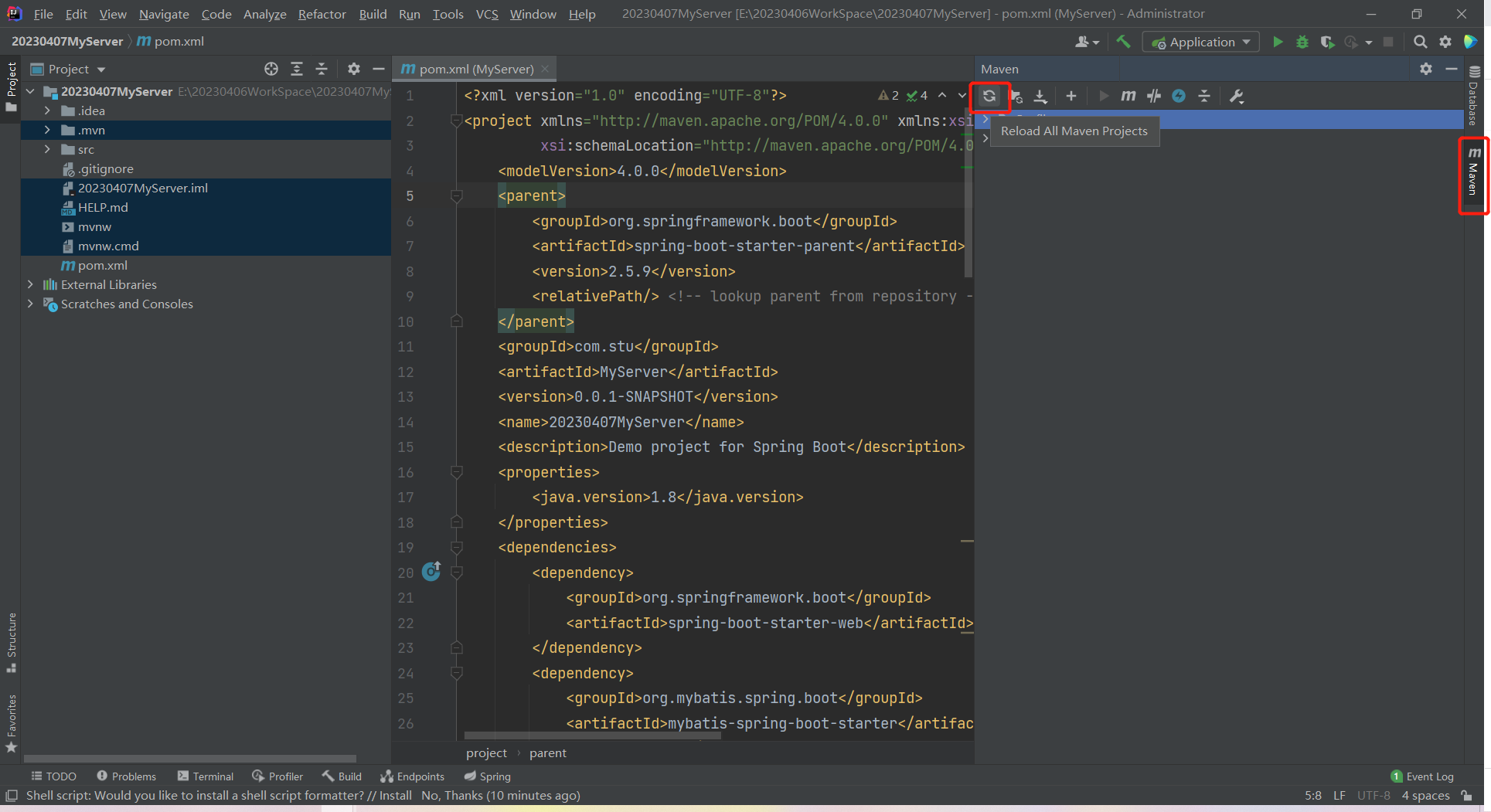The height and width of the screenshot is (812, 1491).
Task: Select pom.xml in the project tree
Action: click(102, 265)
